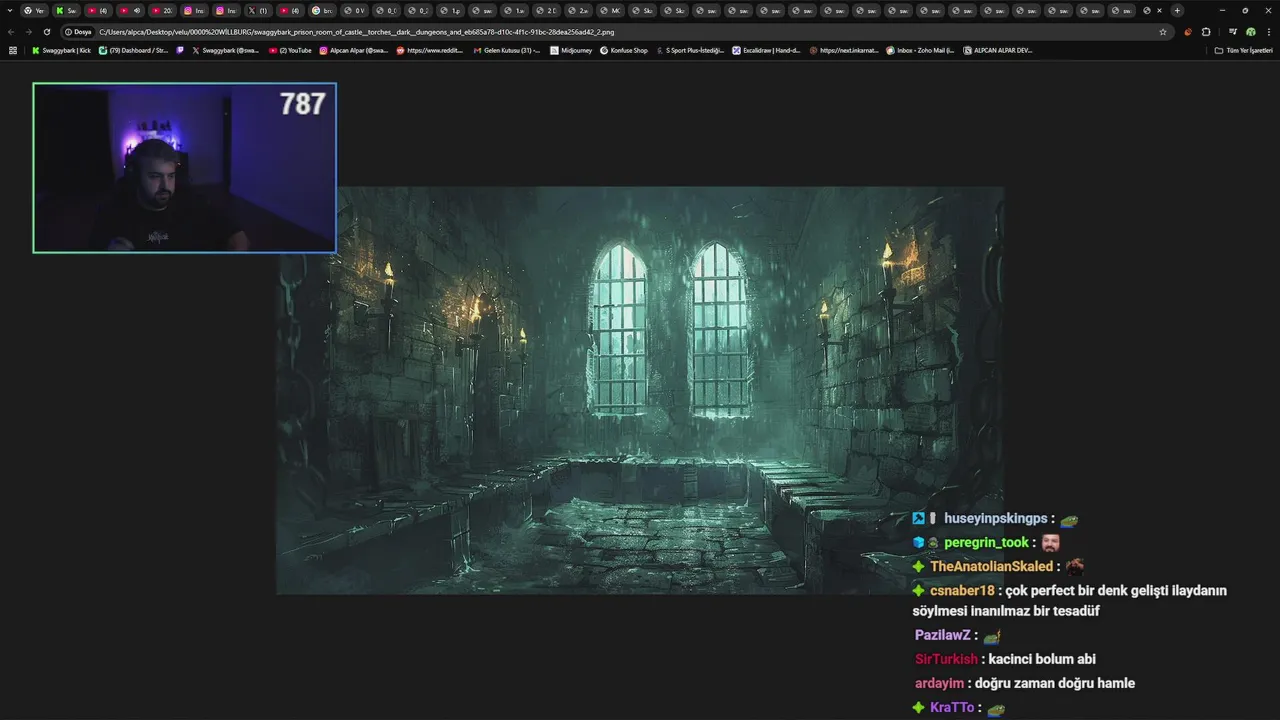
Task: Click username TheAnatolianSkaled in chat
Action: (x=991, y=566)
